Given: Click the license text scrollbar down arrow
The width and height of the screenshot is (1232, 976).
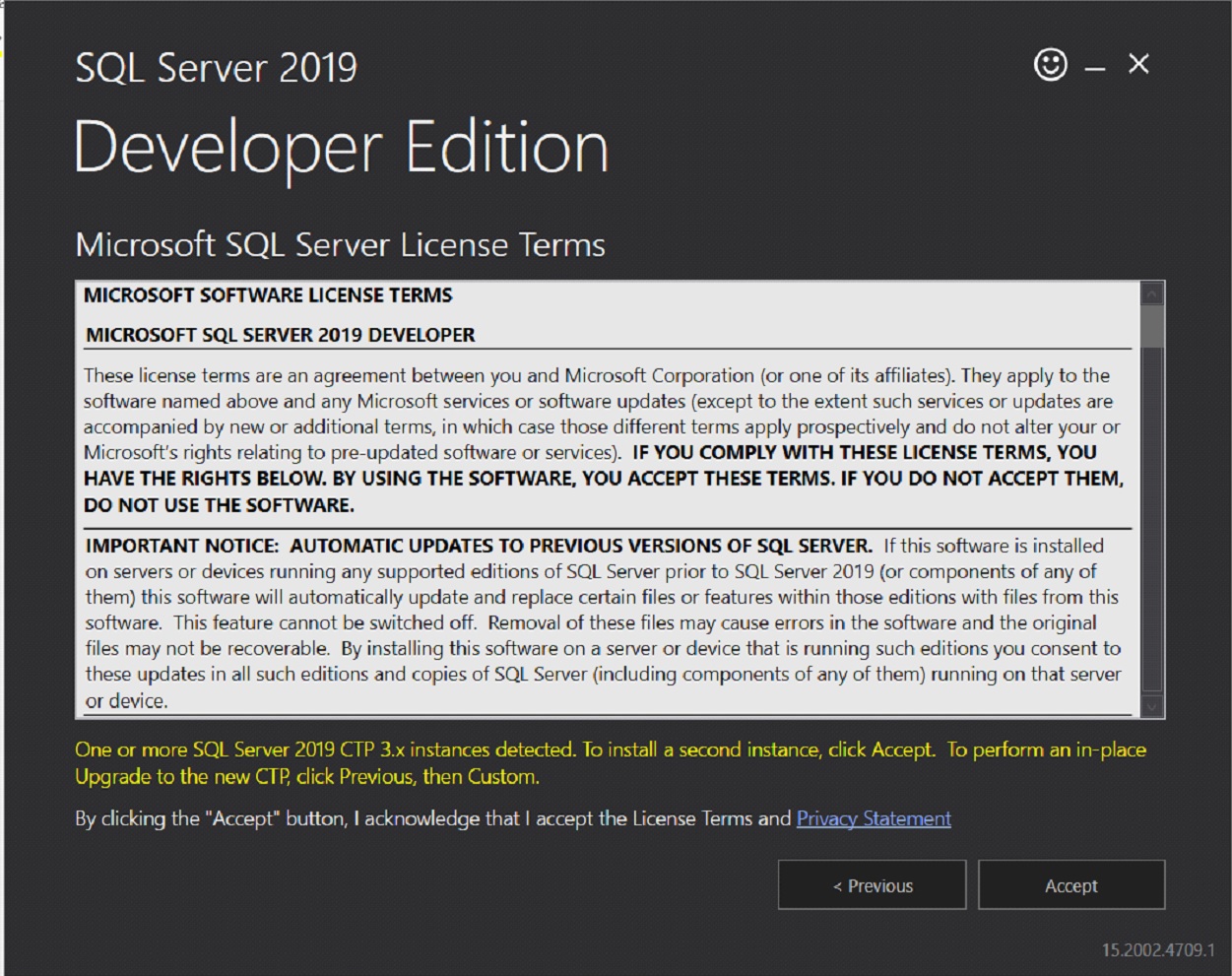Looking at the screenshot, I should pos(1152,706).
